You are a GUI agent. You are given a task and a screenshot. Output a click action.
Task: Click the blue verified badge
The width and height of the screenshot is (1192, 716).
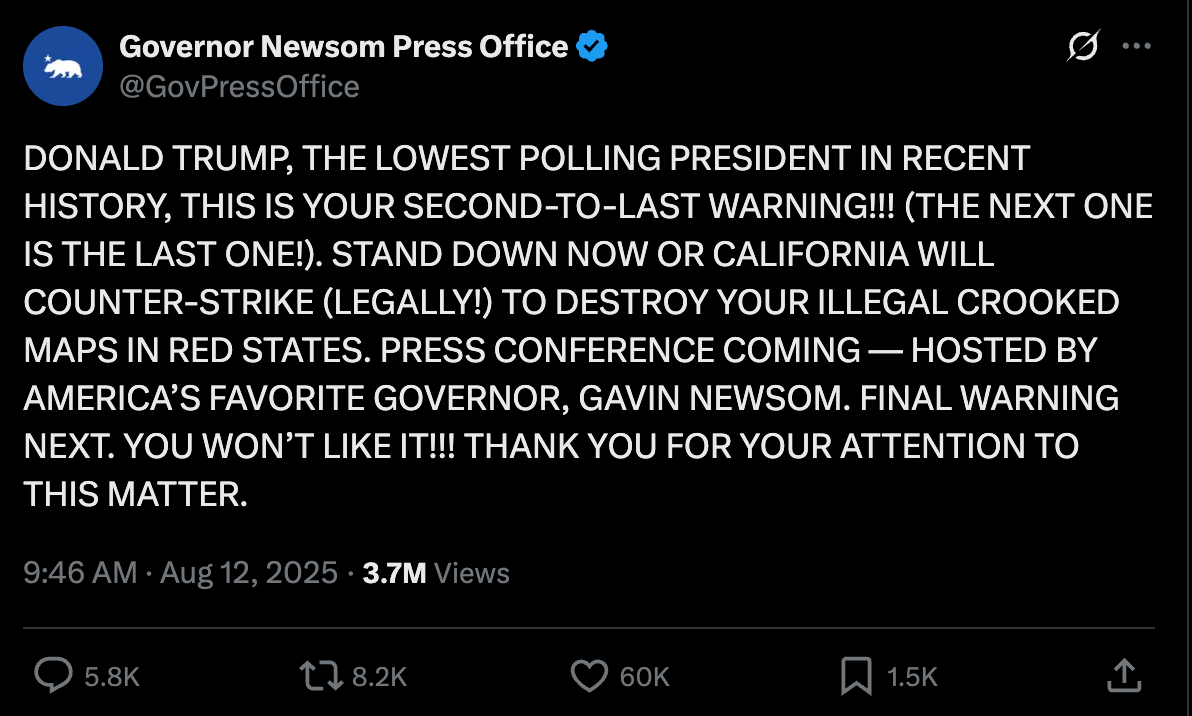pyautogui.click(x=592, y=44)
